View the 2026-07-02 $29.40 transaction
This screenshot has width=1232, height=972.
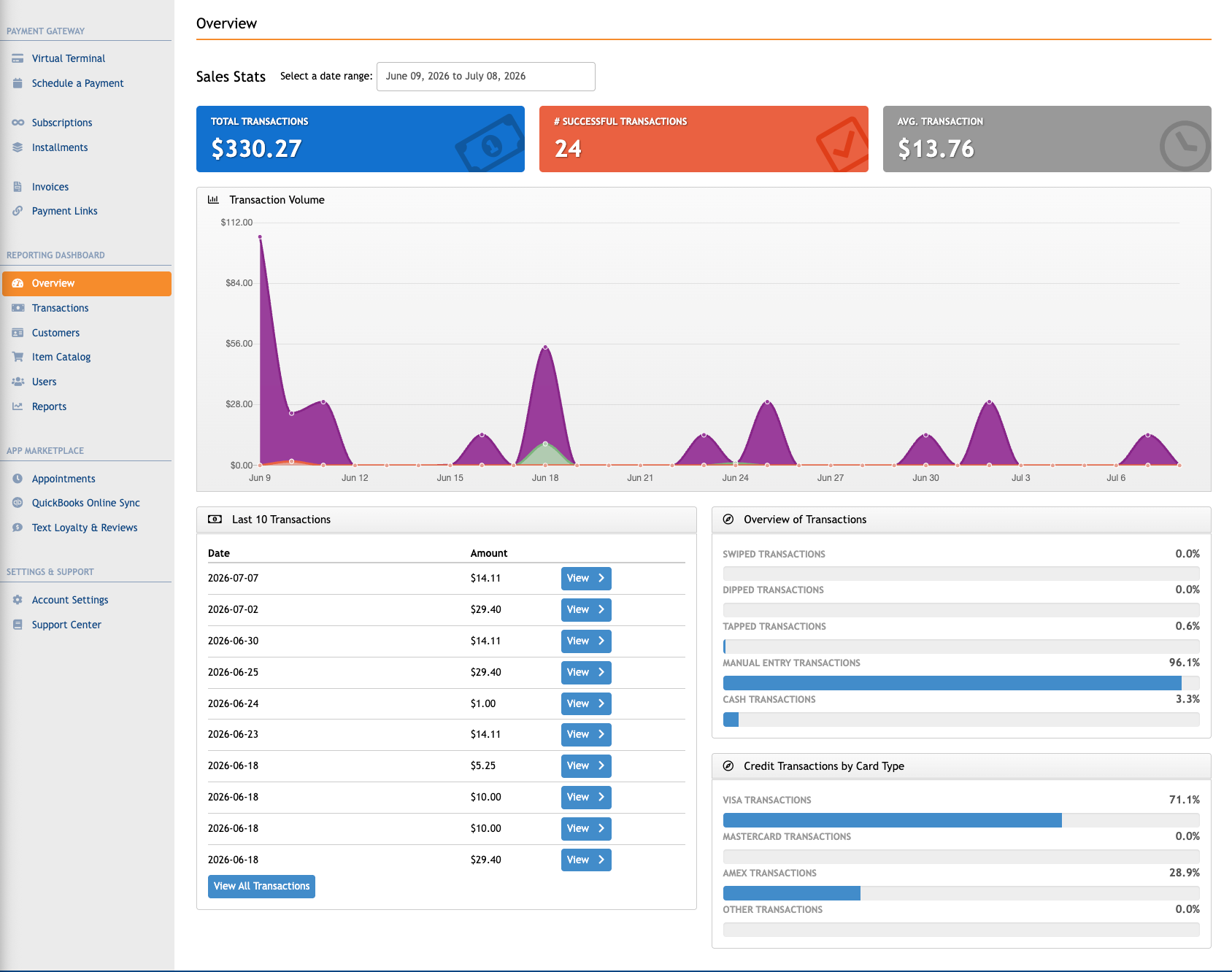click(586, 610)
